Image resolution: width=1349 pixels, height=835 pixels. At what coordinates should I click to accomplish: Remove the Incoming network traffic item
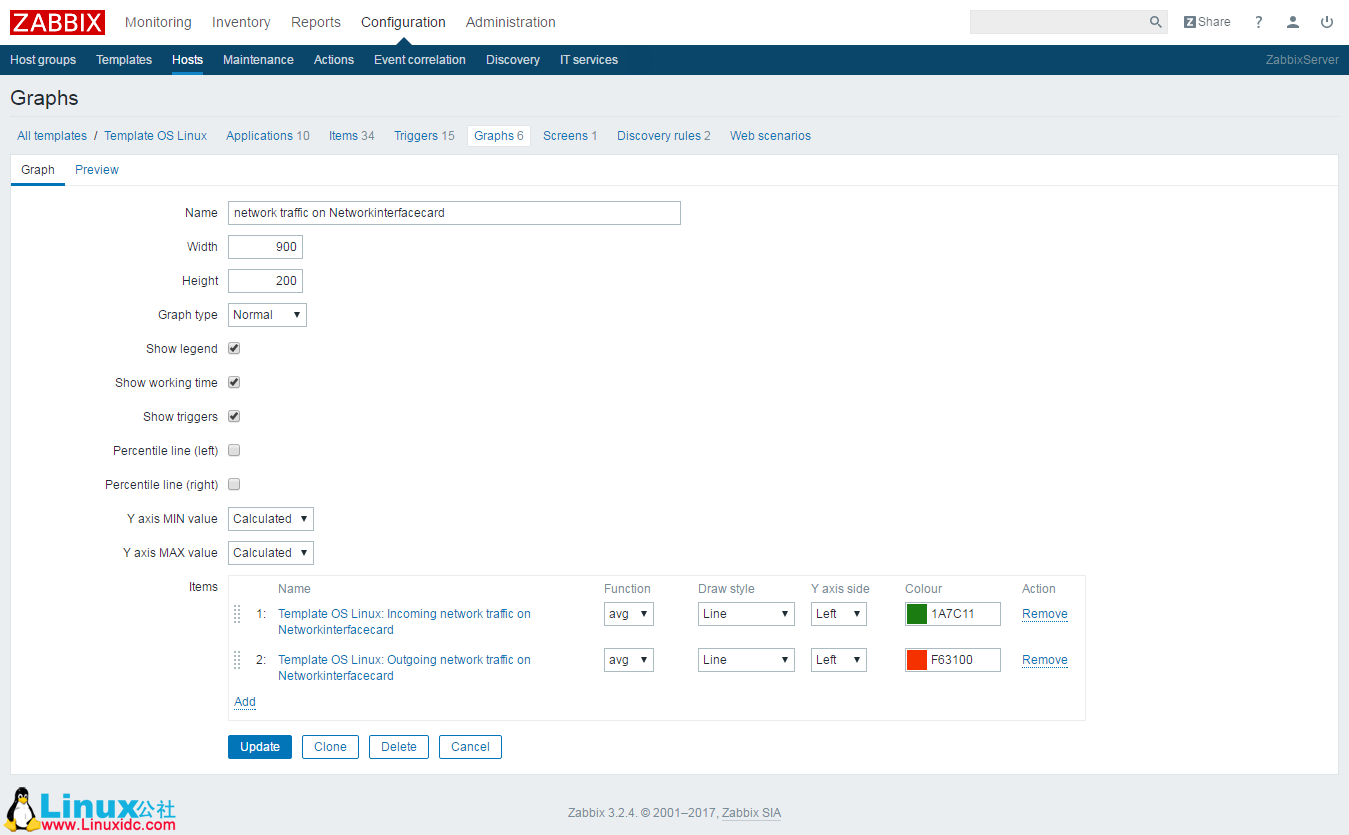click(x=1044, y=613)
